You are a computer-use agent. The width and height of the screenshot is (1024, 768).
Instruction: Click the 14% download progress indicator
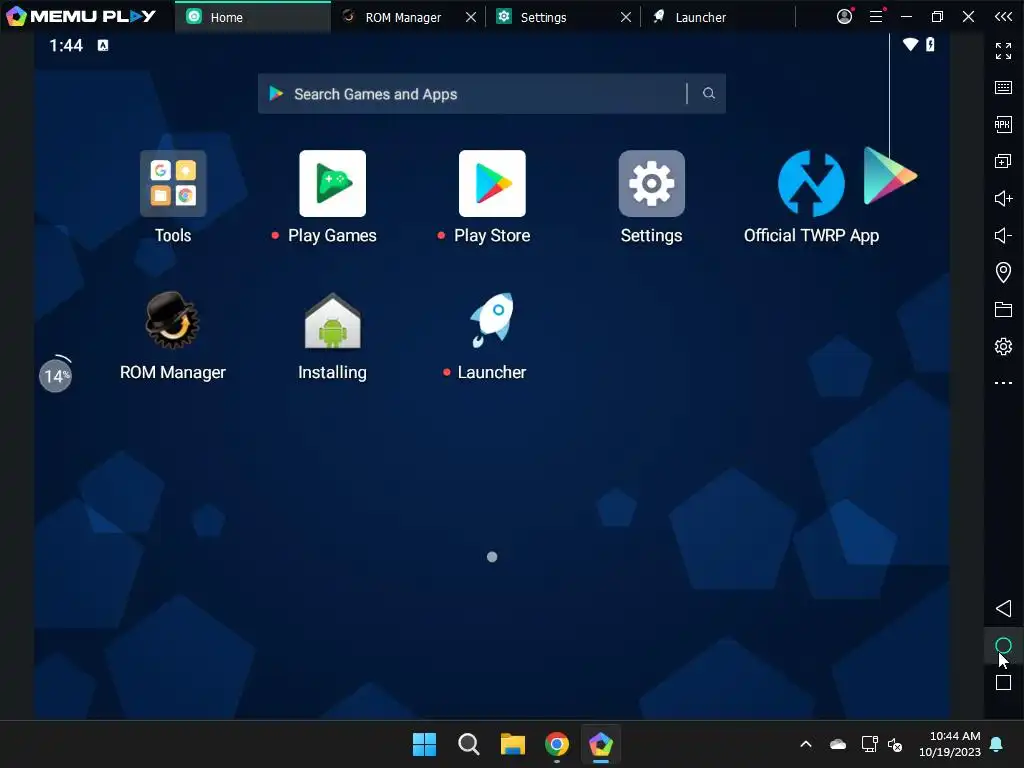pos(56,375)
